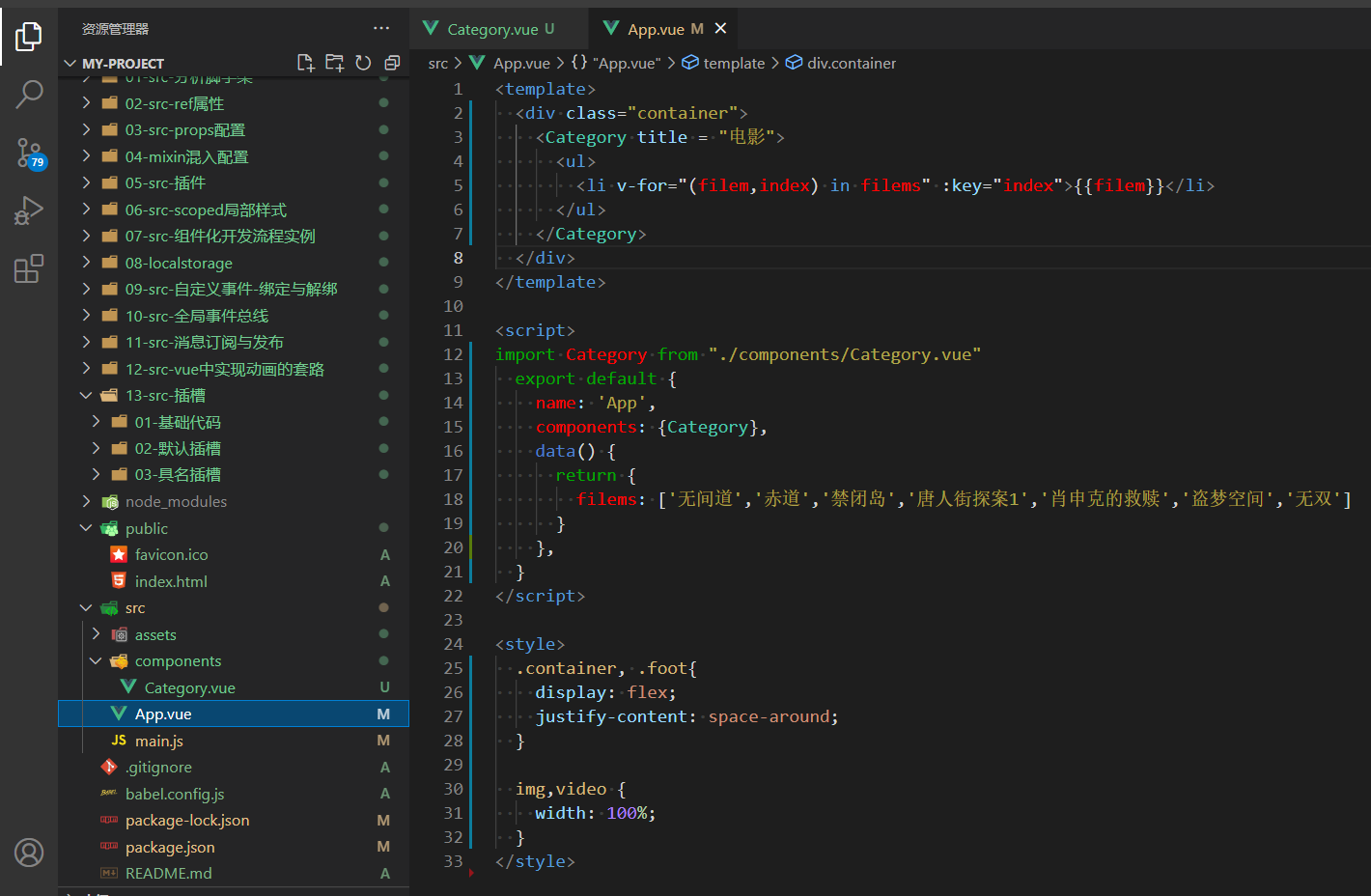Click template in the breadcrumb
1371x896 pixels.
coord(723,63)
